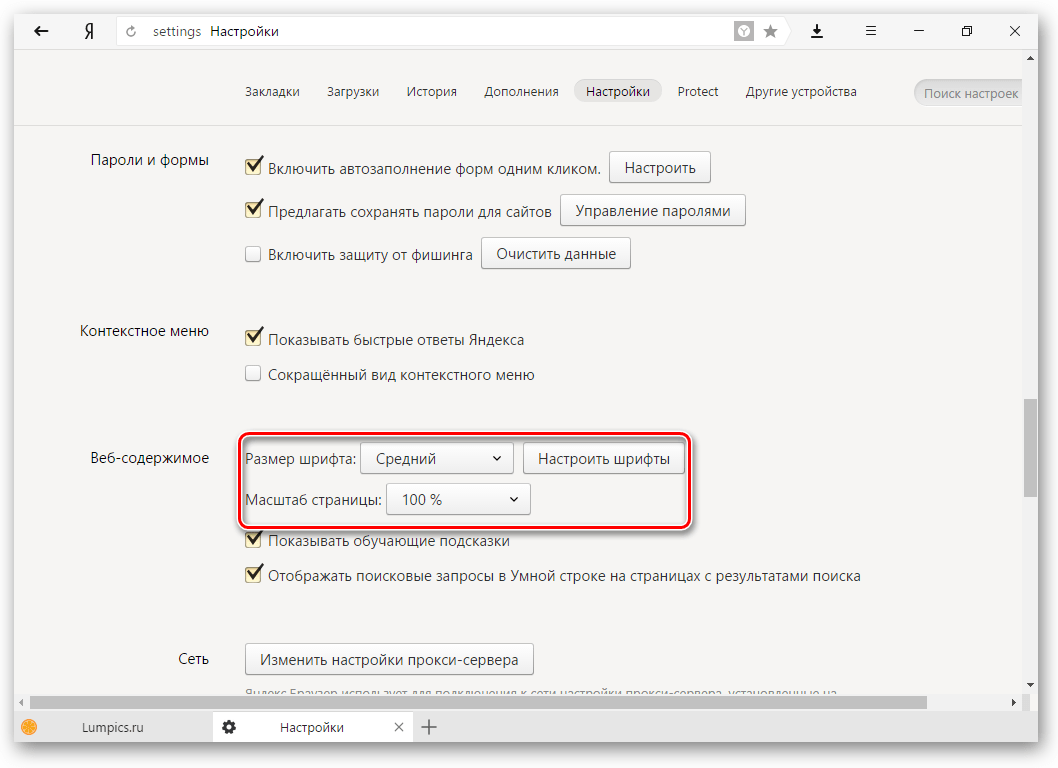The width and height of the screenshot is (1058, 768).
Task: Toggle 'Включить защиту от фишинга' checkbox
Action: [x=253, y=254]
